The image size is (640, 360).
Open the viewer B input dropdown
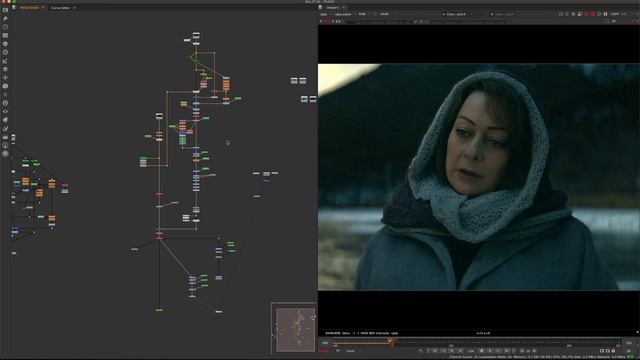pyautogui.click(x=504, y=14)
